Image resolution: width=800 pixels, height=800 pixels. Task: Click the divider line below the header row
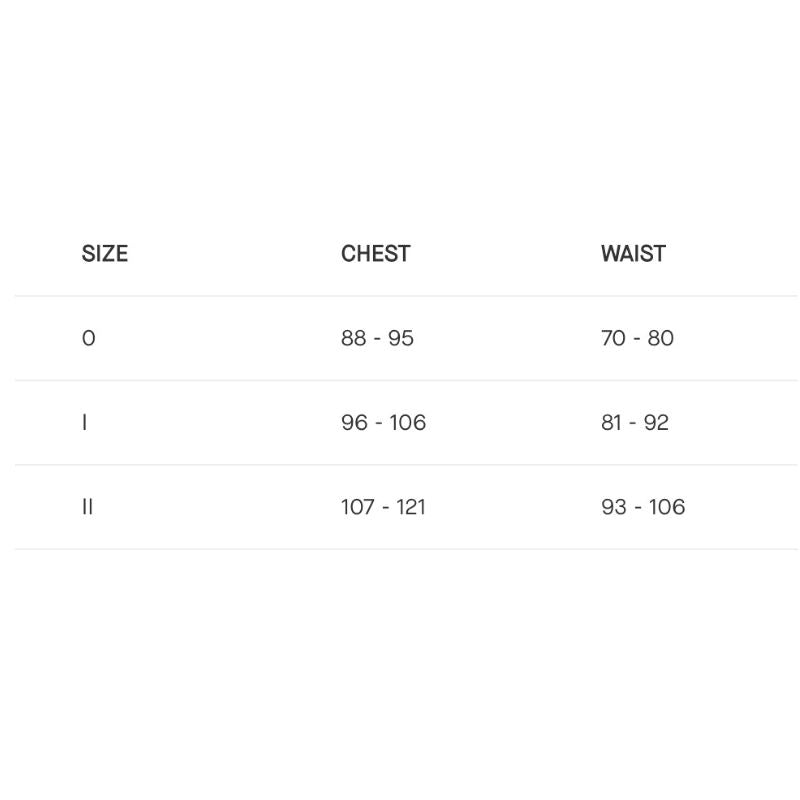[400, 296]
